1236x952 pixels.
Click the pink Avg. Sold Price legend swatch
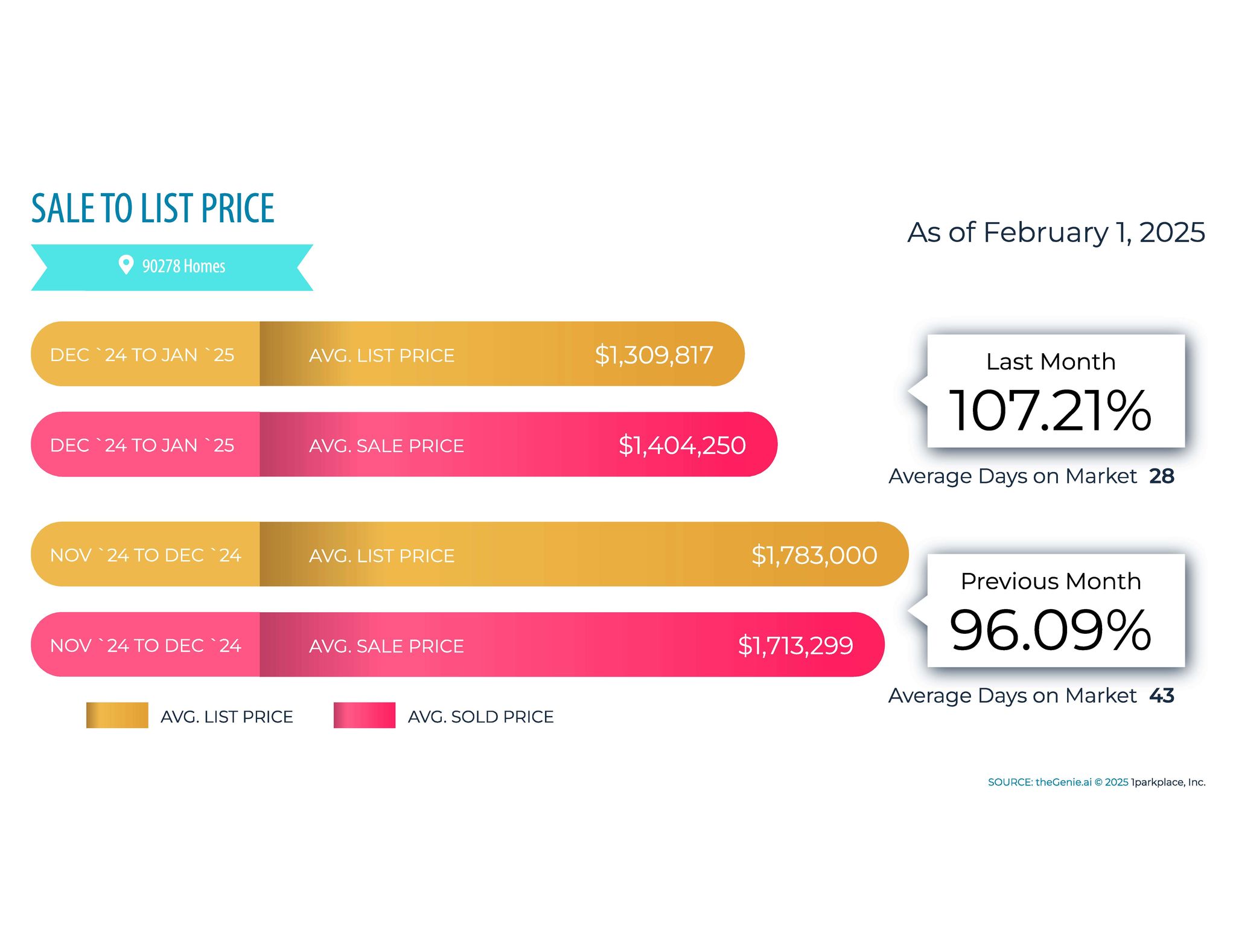pyautogui.click(x=365, y=715)
